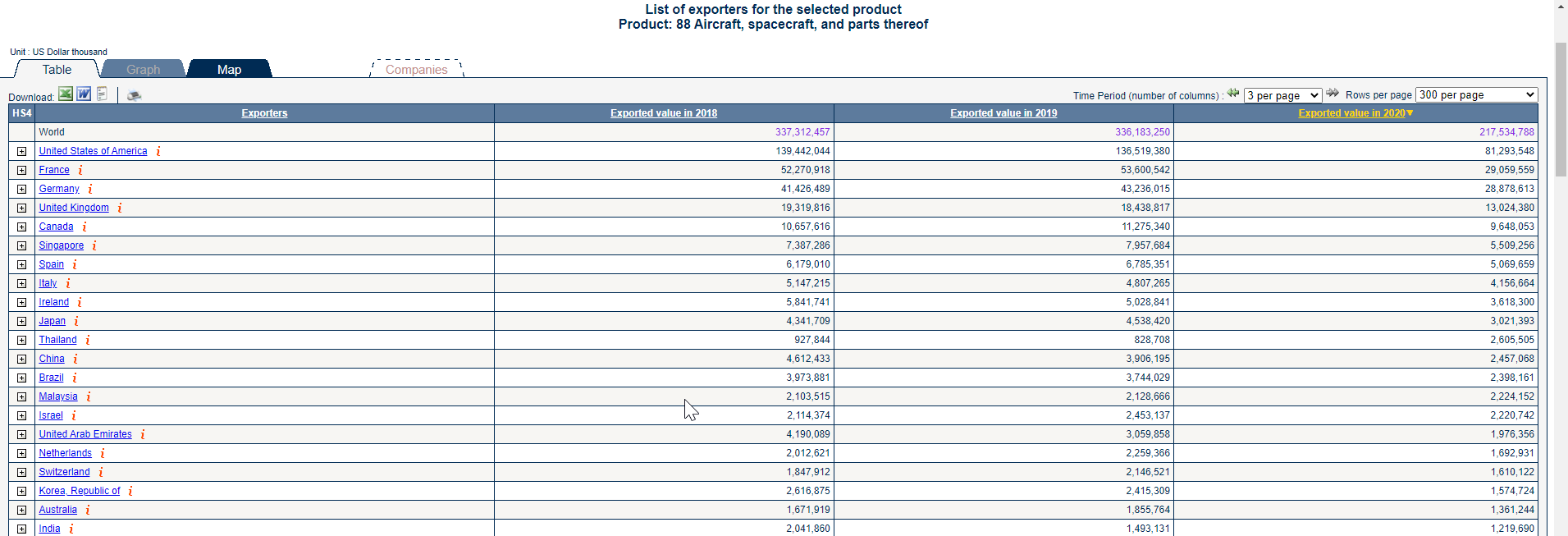Download the table as a Word document
The height and width of the screenshot is (536, 1568).
pos(84,94)
